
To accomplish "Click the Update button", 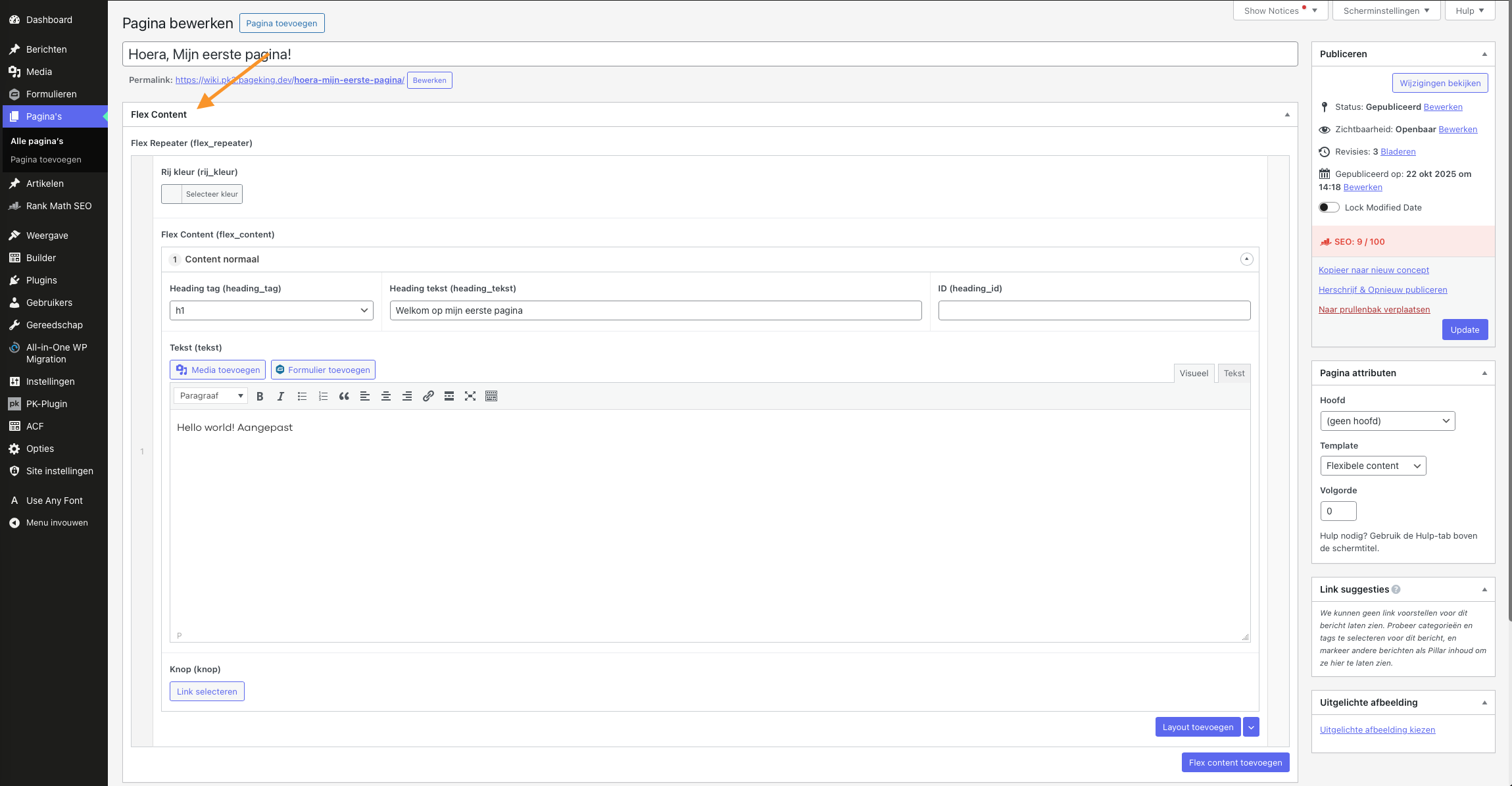I will [x=1465, y=330].
